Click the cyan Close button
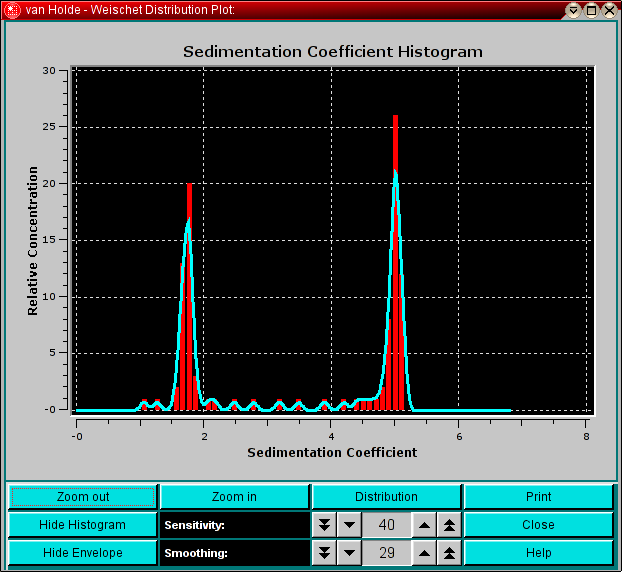Viewport: 622px width, 572px height. point(538,525)
